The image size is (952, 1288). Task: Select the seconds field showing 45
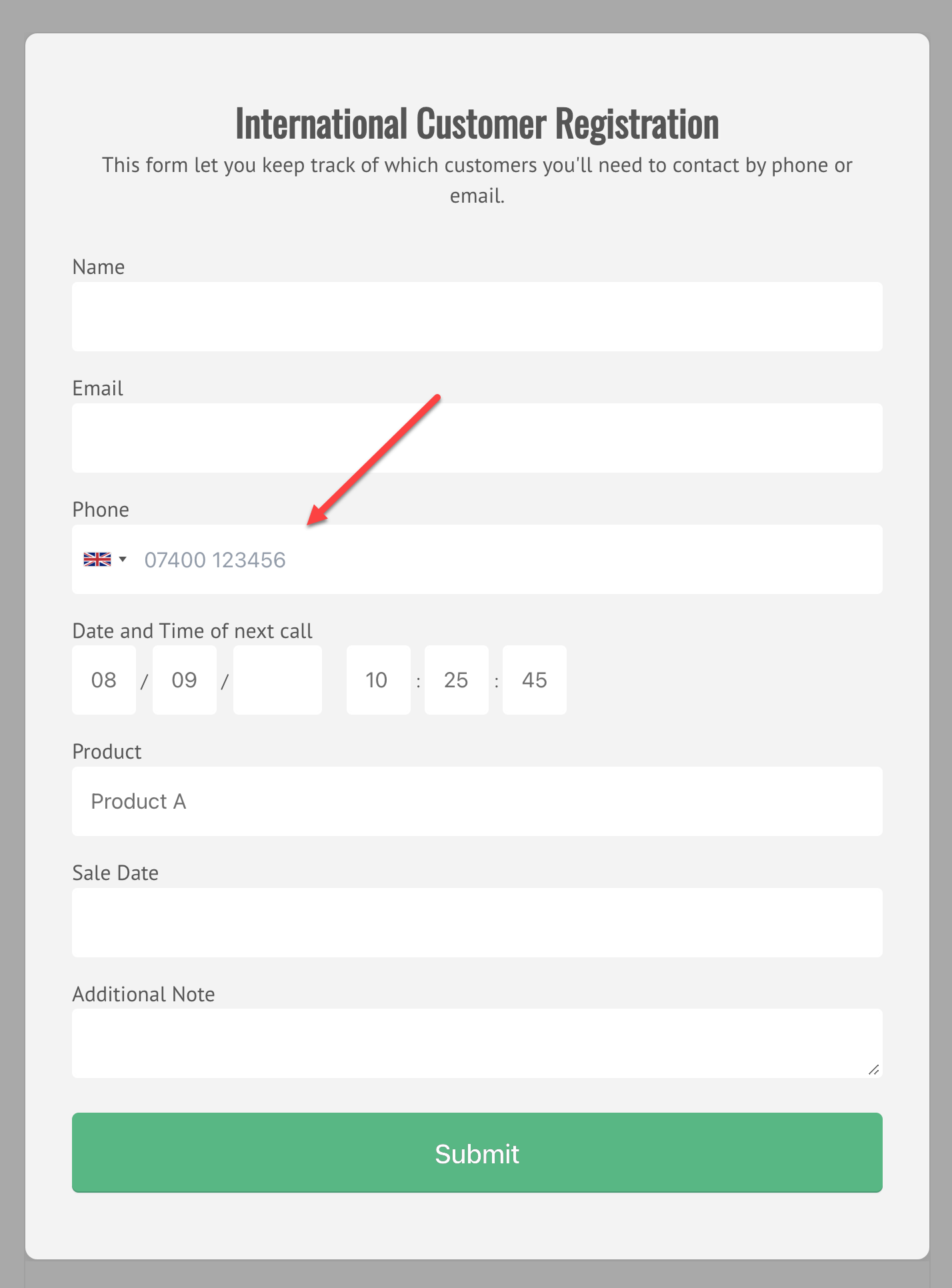point(533,679)
